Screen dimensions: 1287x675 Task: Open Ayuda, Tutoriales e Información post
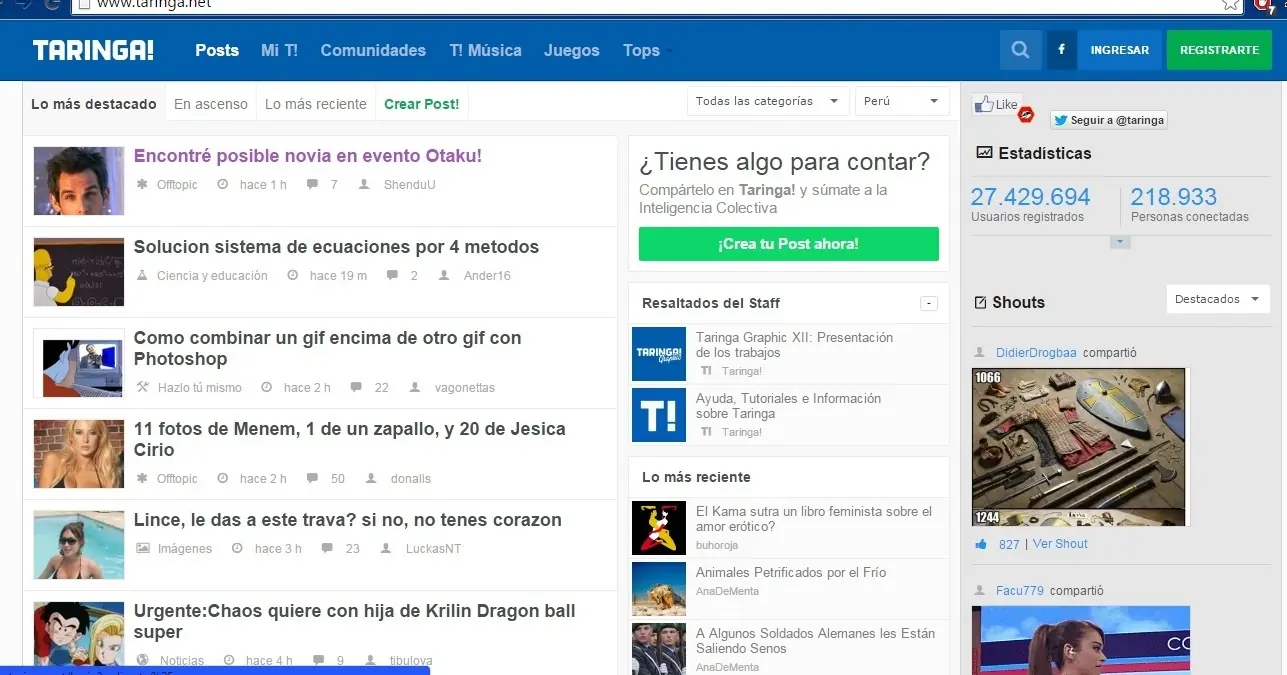[788, 406]
